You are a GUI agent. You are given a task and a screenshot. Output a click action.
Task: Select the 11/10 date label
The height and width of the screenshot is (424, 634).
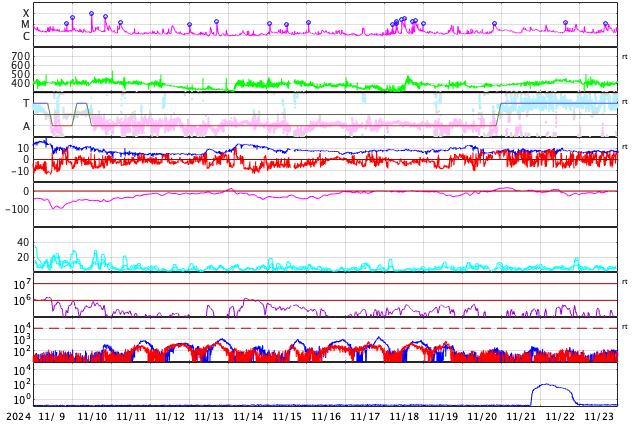click(x=92, y=416)
